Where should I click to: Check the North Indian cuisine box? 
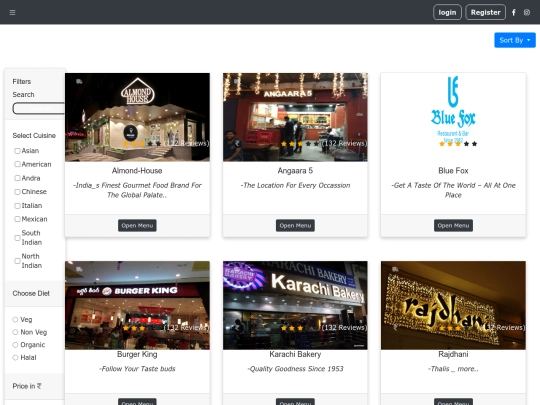(x=17, y=261)
